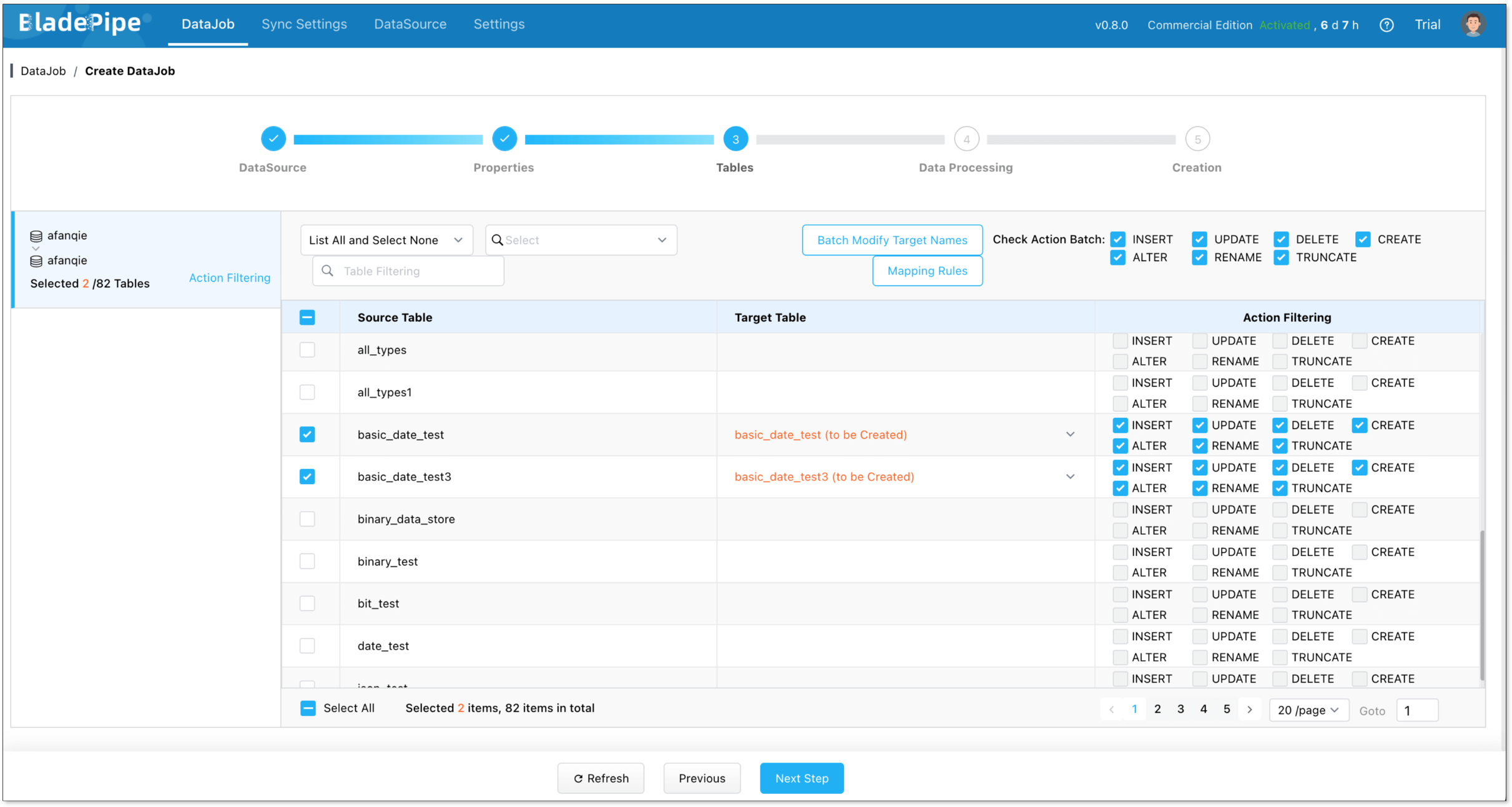This screenshot has width=1512, height=807.
Task: Open the user avatar profile menu
Action: pyautogui.click(x=1473, y=25)
